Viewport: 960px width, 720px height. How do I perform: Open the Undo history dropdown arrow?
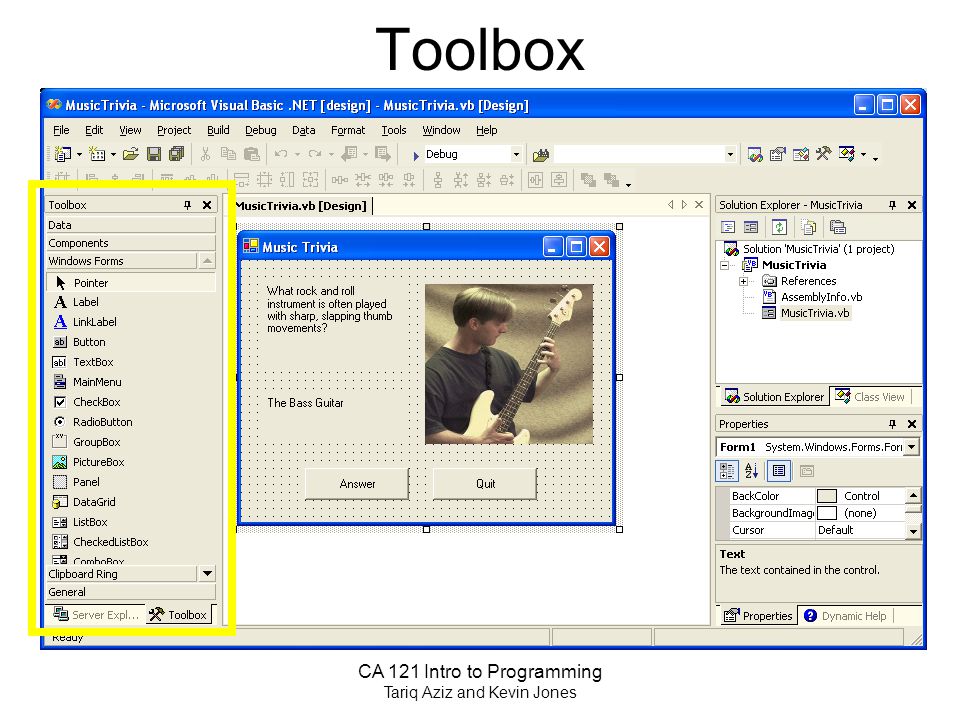point(298,154)
